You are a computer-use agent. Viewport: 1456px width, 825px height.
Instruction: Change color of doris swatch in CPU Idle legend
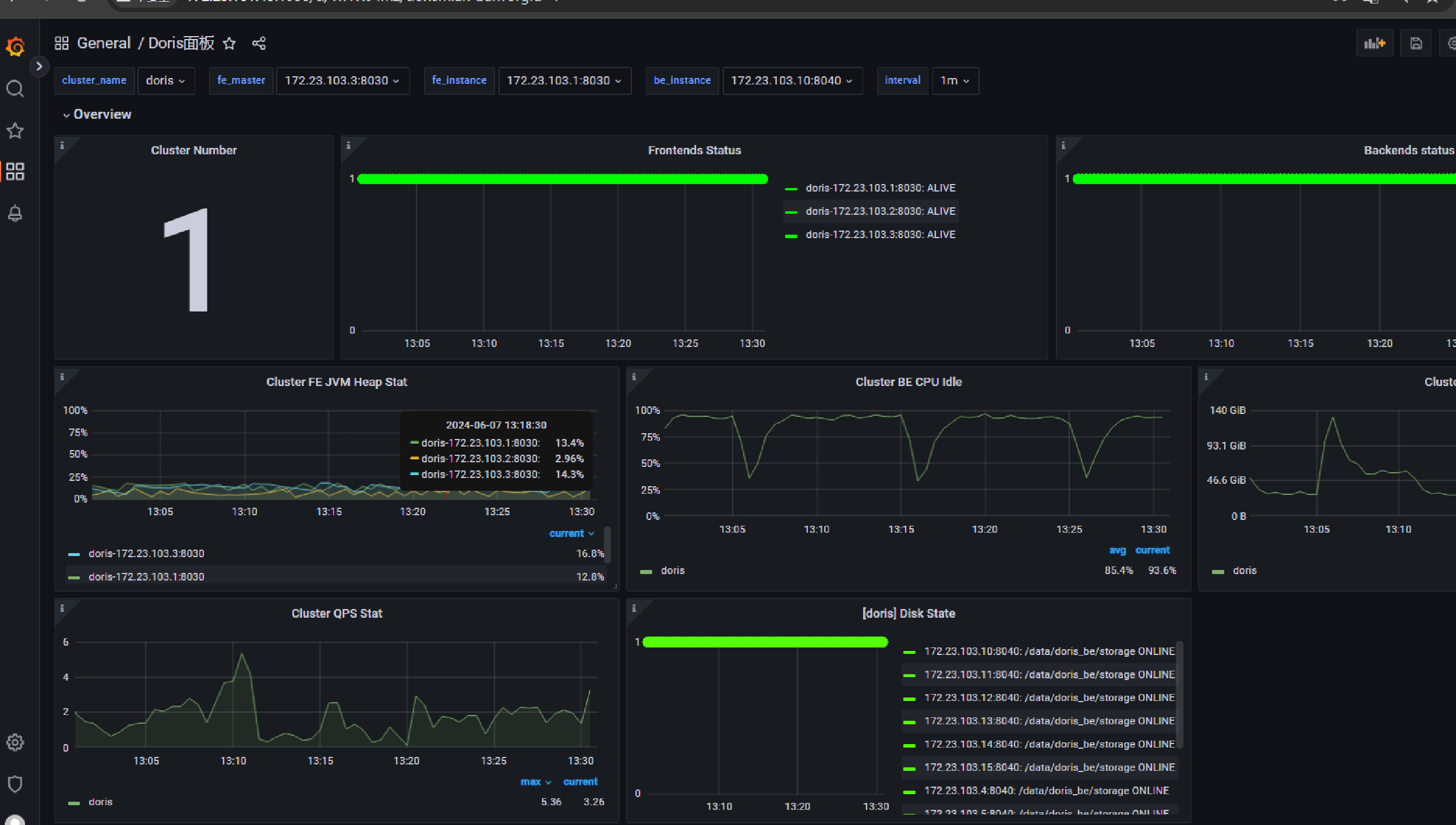[x=646, y=572]
